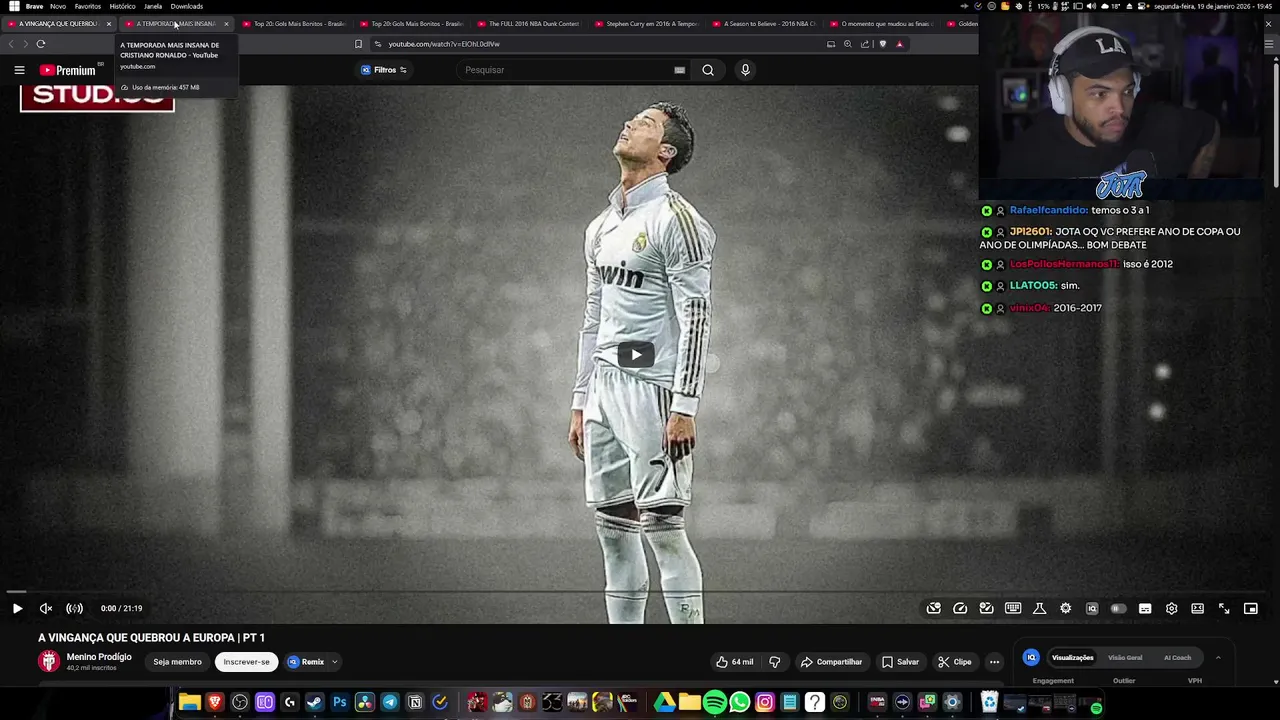Screen dimensions: 1280x720
Task: Select the Visualizações tab in IQ panel
Action: (x=1072, y=658)
